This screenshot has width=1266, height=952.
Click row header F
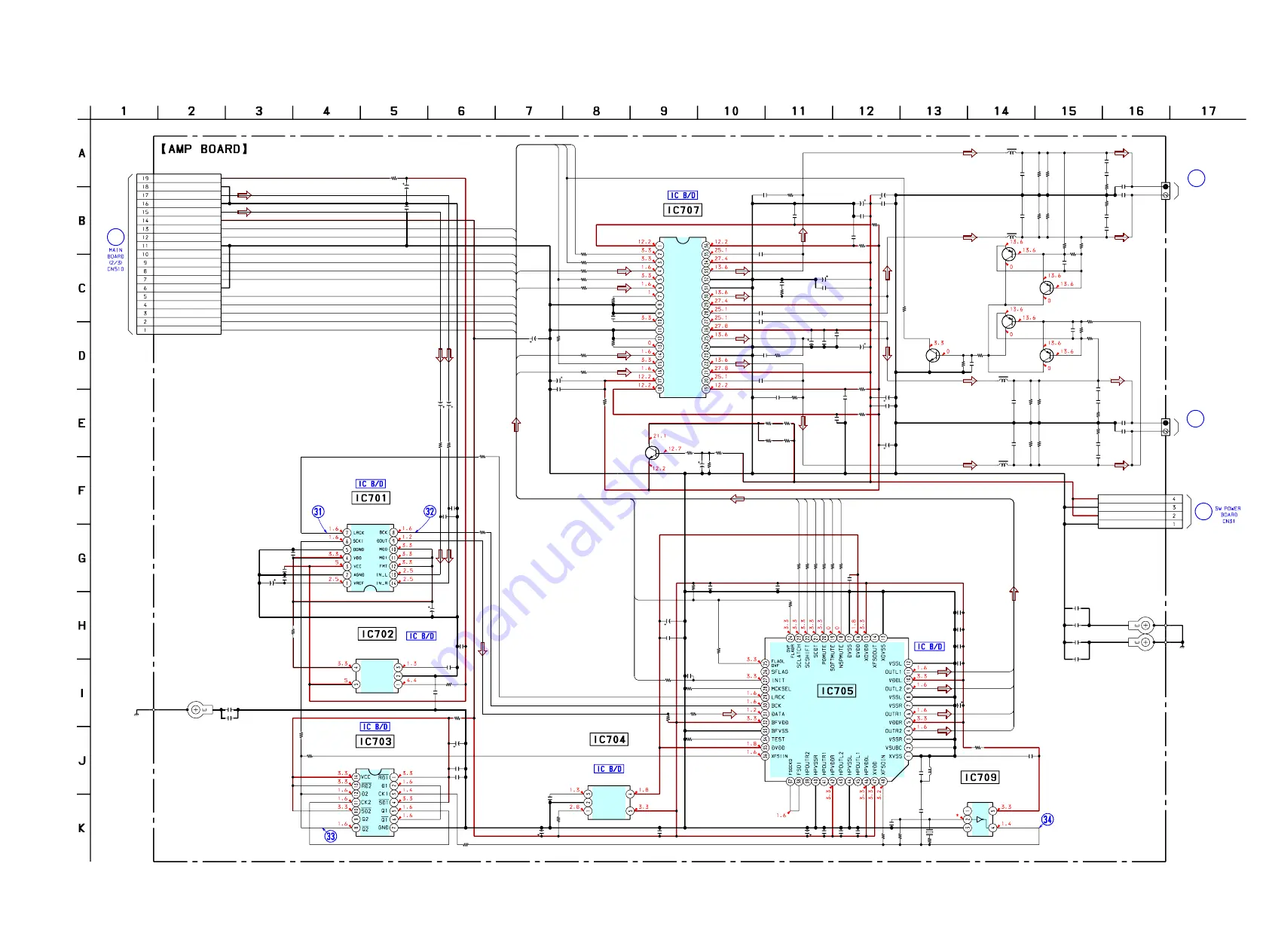(x=82, y=491)
